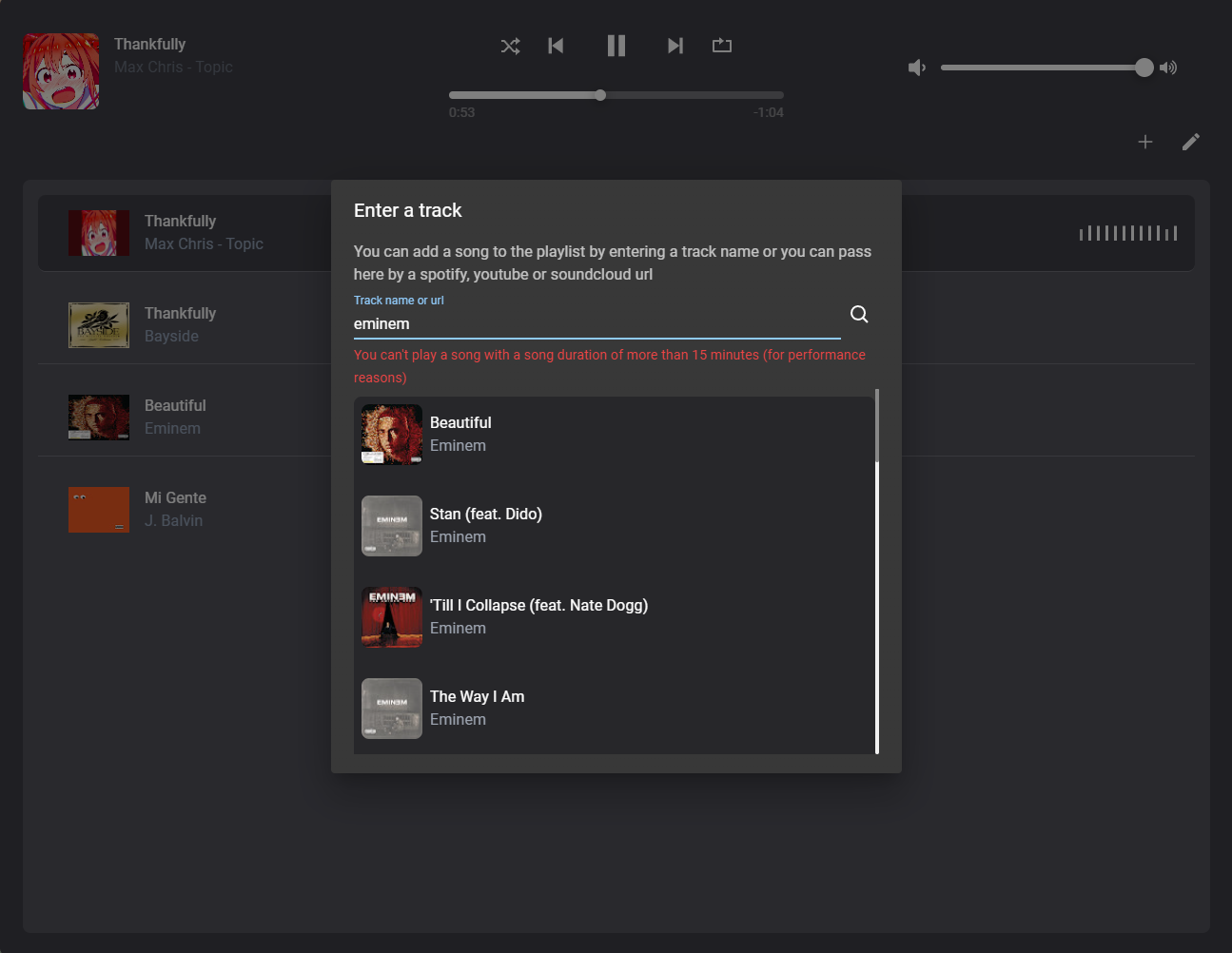
Task: Go back to the previous track
Action: (556, 45)
